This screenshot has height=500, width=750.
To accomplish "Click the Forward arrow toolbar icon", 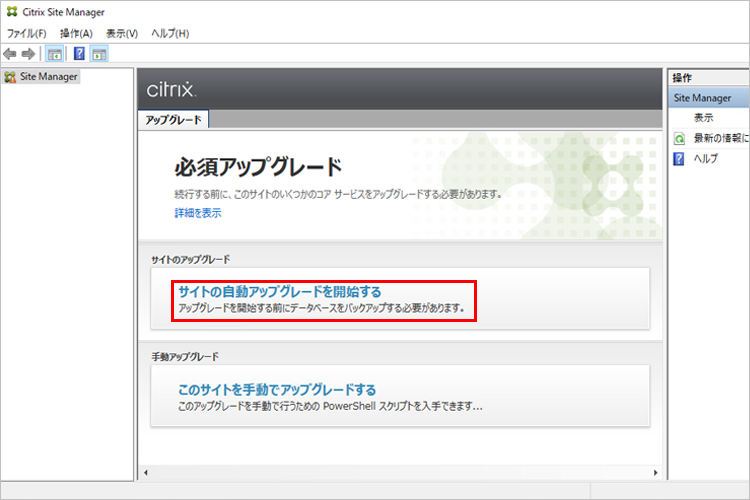I will tap(28, 53).
